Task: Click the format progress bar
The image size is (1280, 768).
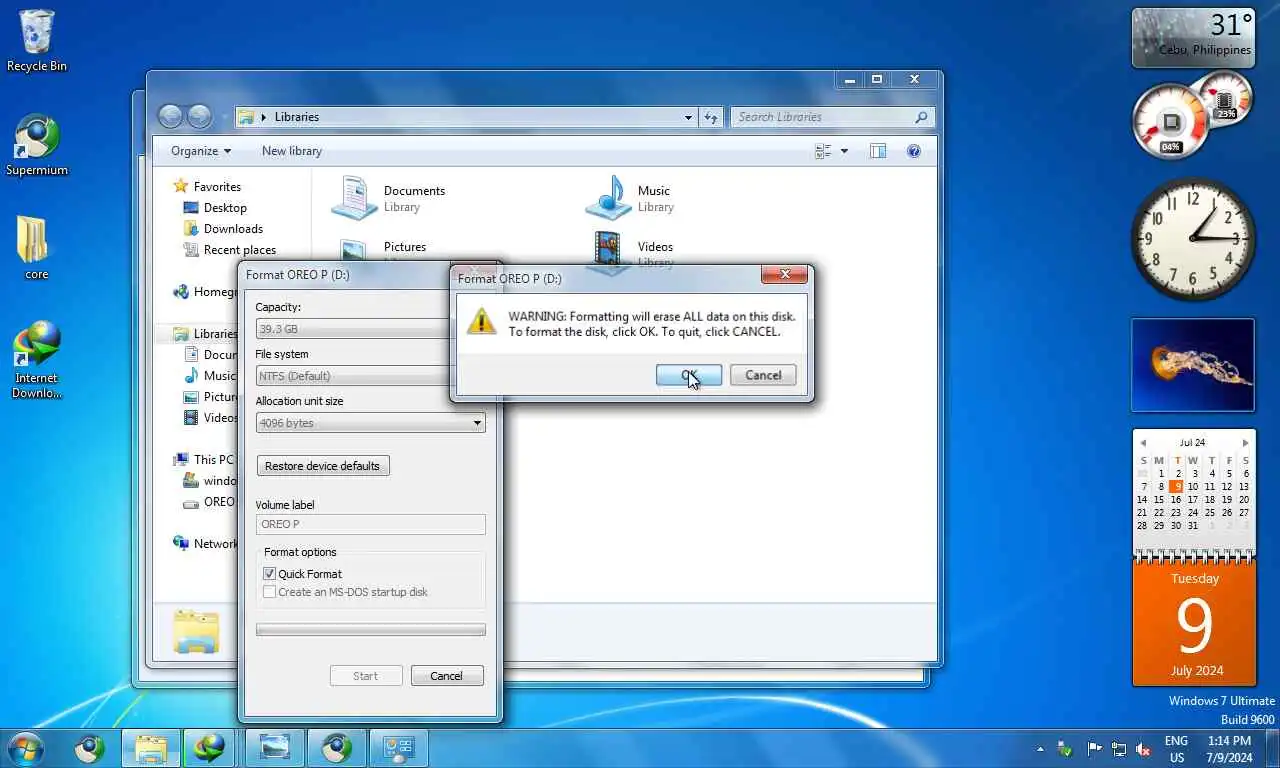Action: coord(370,630)
